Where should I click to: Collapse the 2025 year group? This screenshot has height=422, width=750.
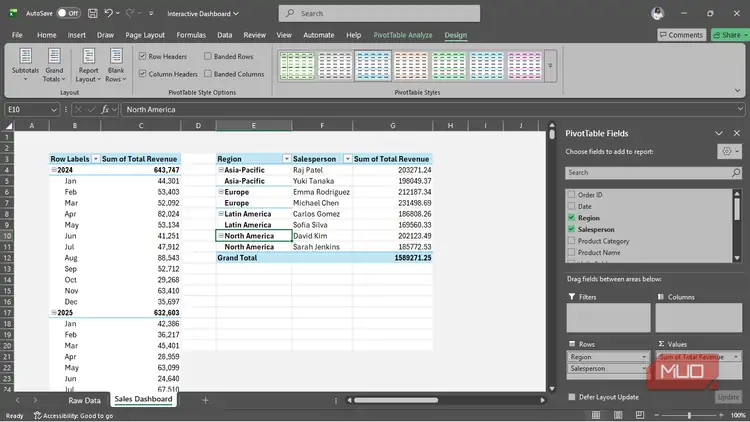click(x=54, y=312)
